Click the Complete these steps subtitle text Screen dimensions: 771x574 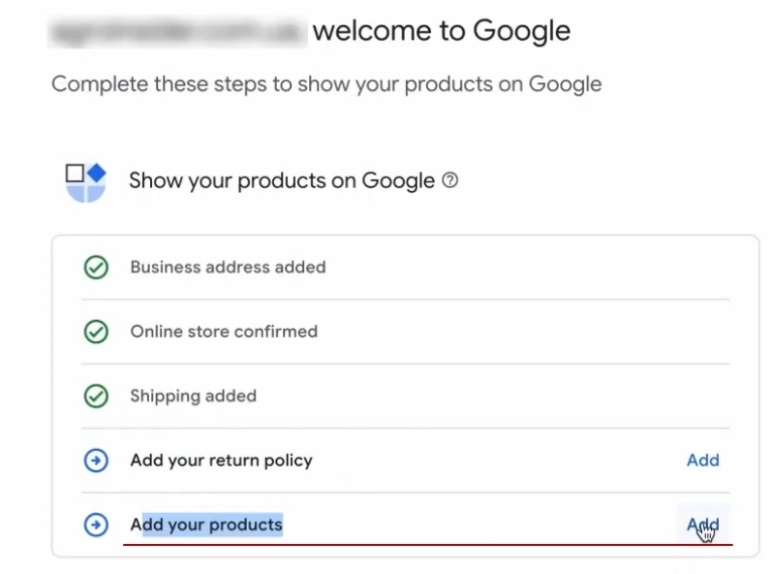[x=326, y=84]
